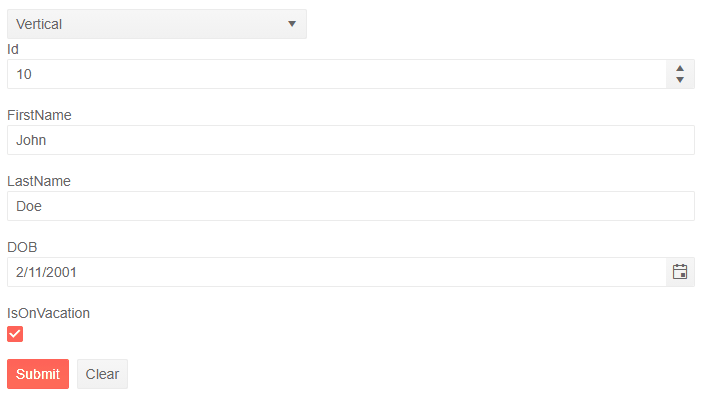This screenshot has width=710, height=400.
Task: Click the date value 2/11/2001
Action: [47, 272]
